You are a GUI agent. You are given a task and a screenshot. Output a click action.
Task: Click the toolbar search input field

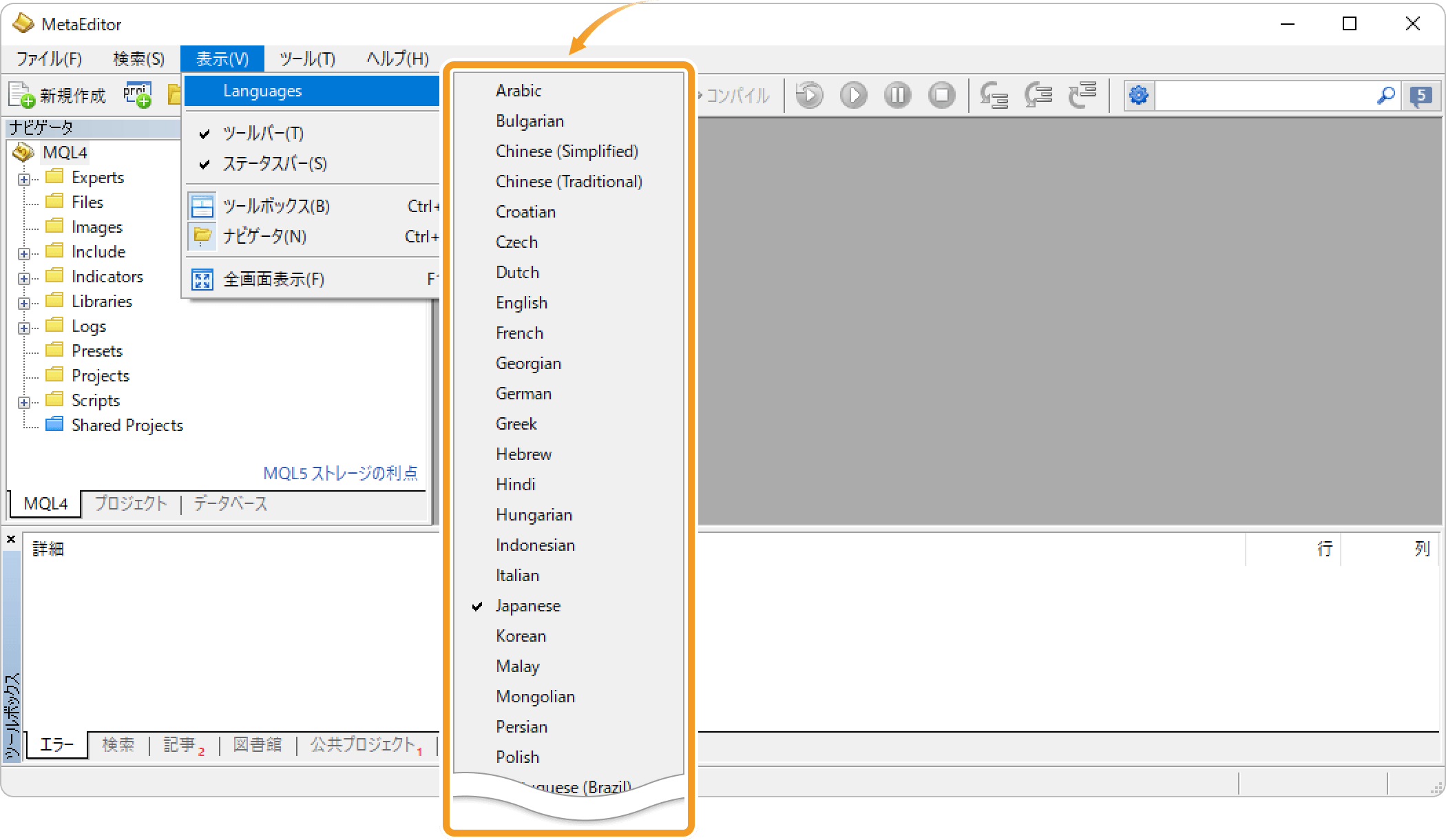[1264, 95]
